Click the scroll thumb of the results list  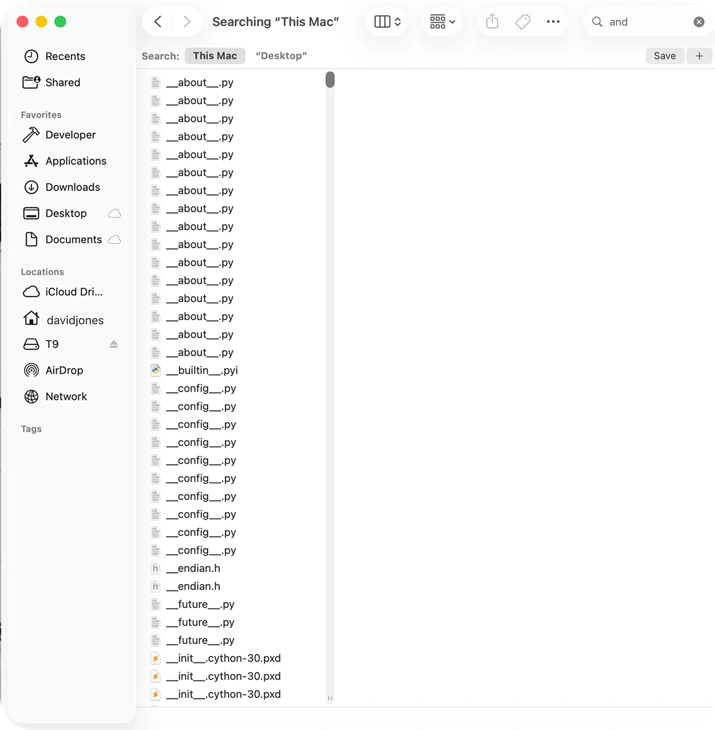point(330,79)
